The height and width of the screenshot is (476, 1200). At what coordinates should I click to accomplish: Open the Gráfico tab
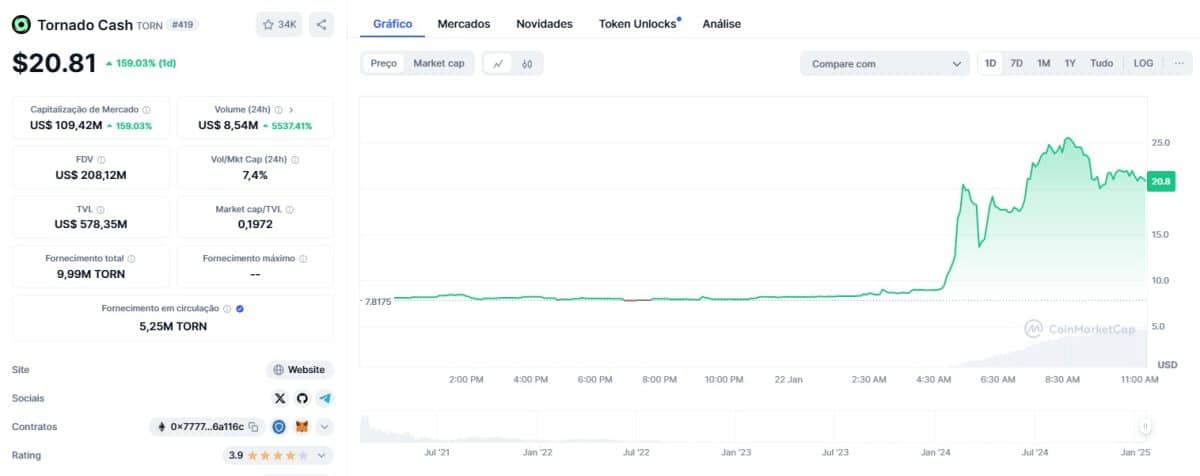pos(392,23)
